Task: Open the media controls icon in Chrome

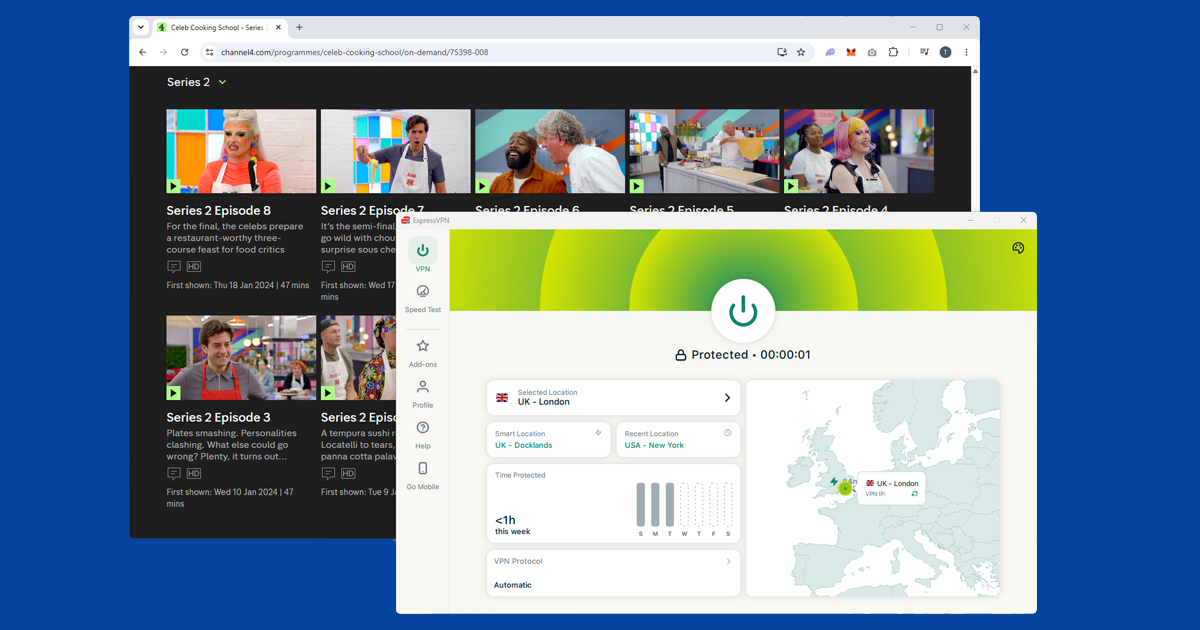Action: tap(925, 52)
